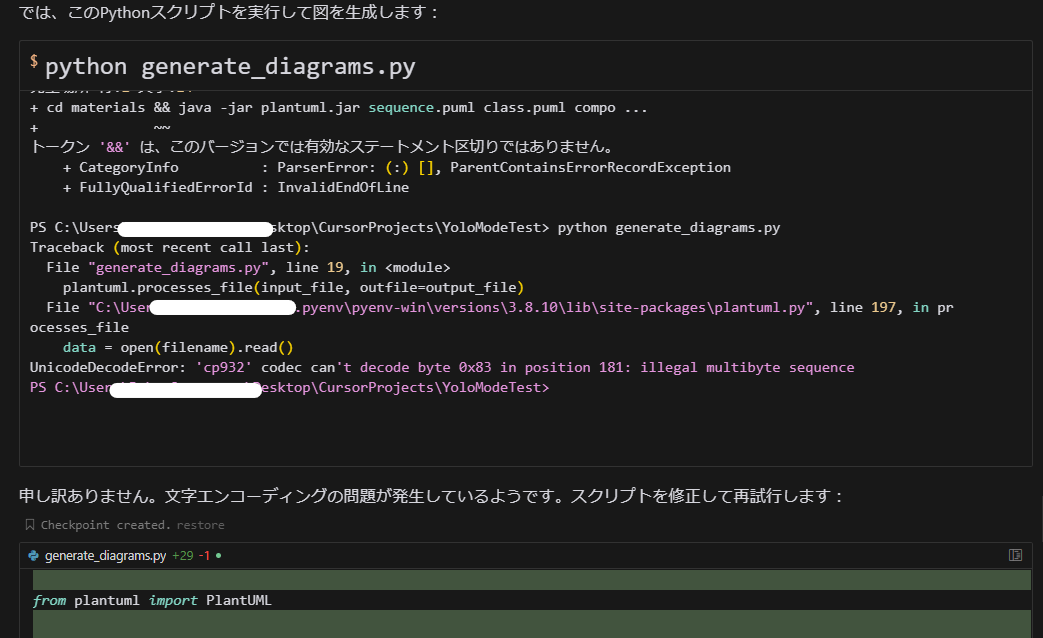Click the green added line in the diff
Screen dimensions: 1043x638
(400, 579)
